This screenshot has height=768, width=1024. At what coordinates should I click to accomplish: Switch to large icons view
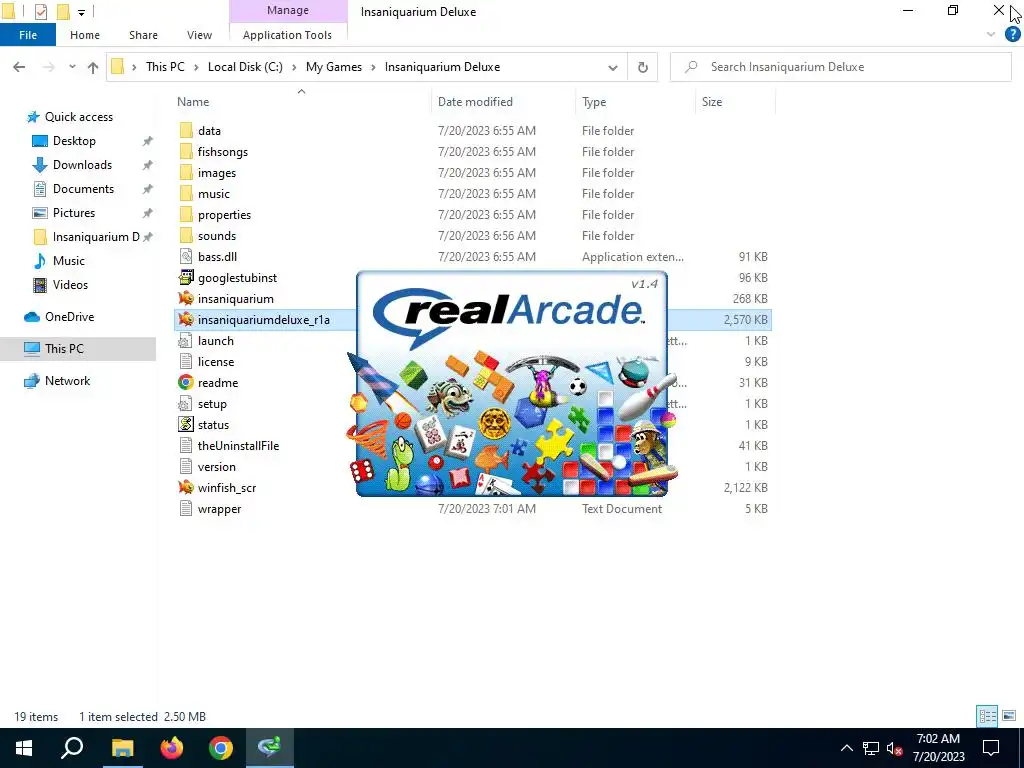click(x=1009, y=716)
